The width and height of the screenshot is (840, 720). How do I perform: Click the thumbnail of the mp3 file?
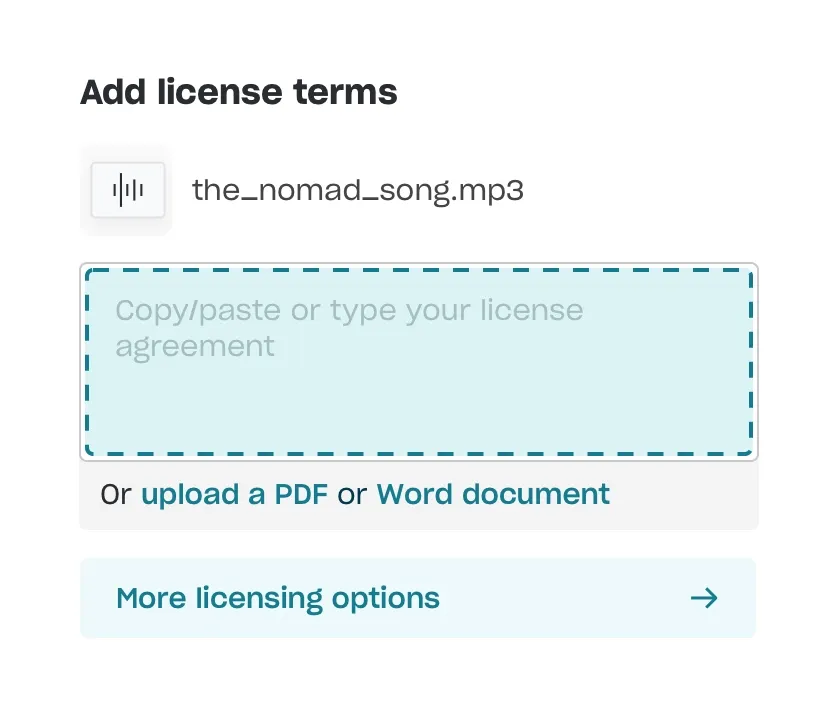127,189
